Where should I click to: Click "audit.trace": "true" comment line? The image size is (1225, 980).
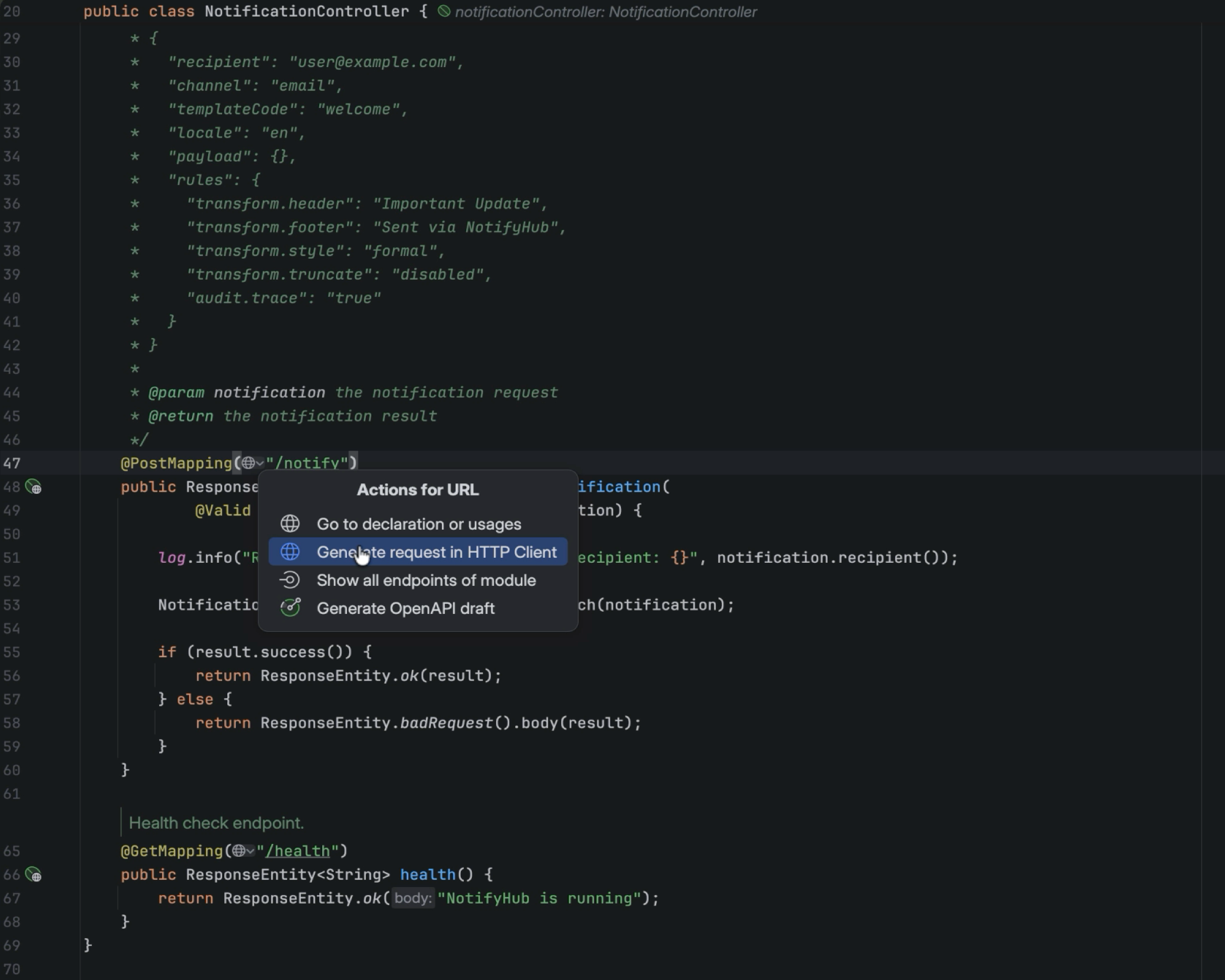pos(284,298)
